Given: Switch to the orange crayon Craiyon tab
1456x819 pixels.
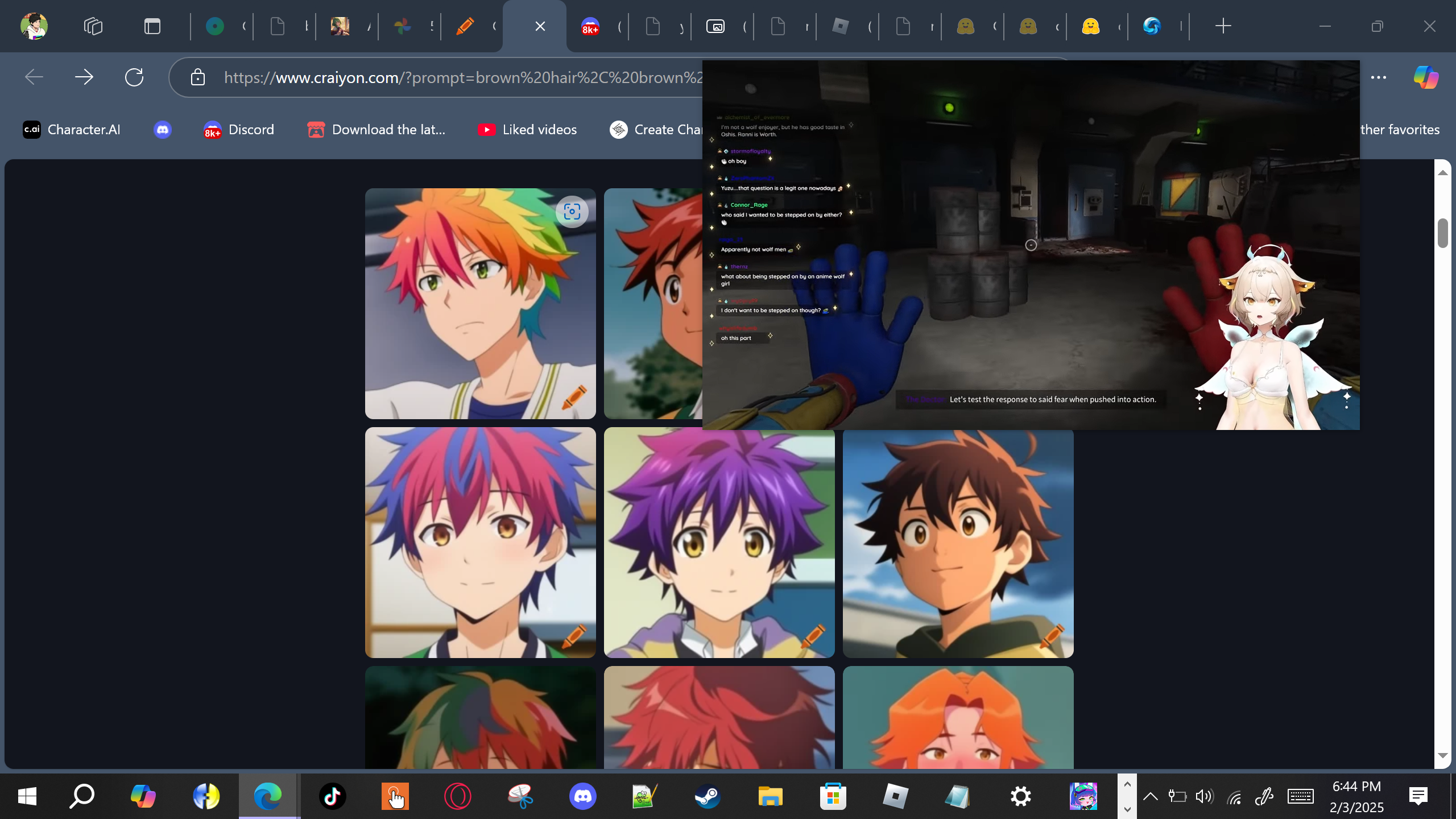Looking at the screenshot, I should pos(465,26).
